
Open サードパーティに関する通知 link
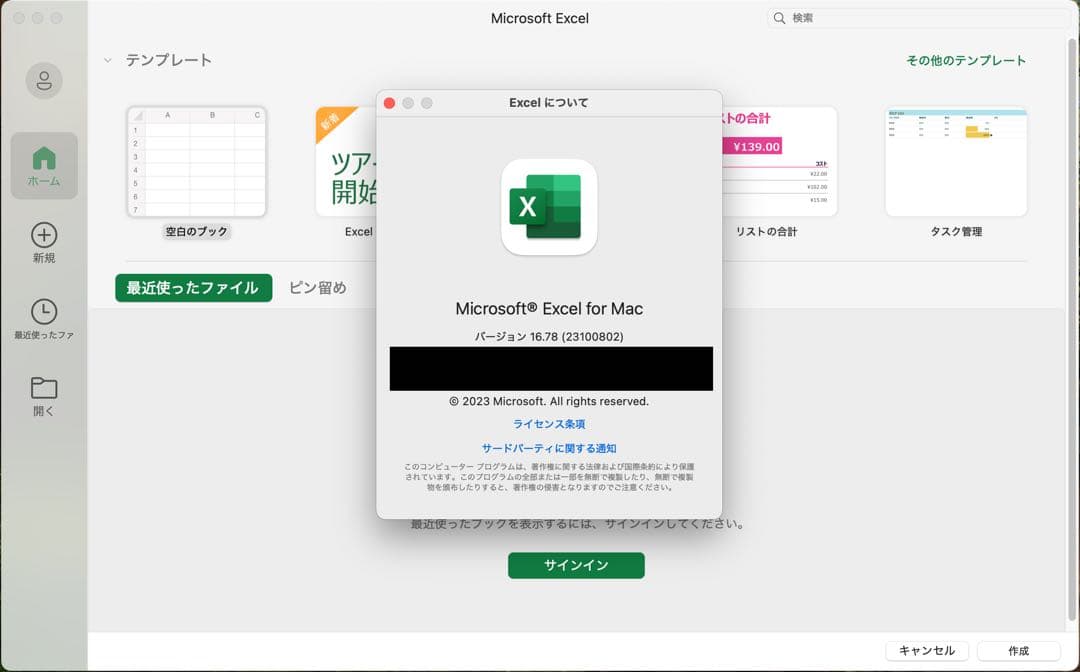point(549,448)
